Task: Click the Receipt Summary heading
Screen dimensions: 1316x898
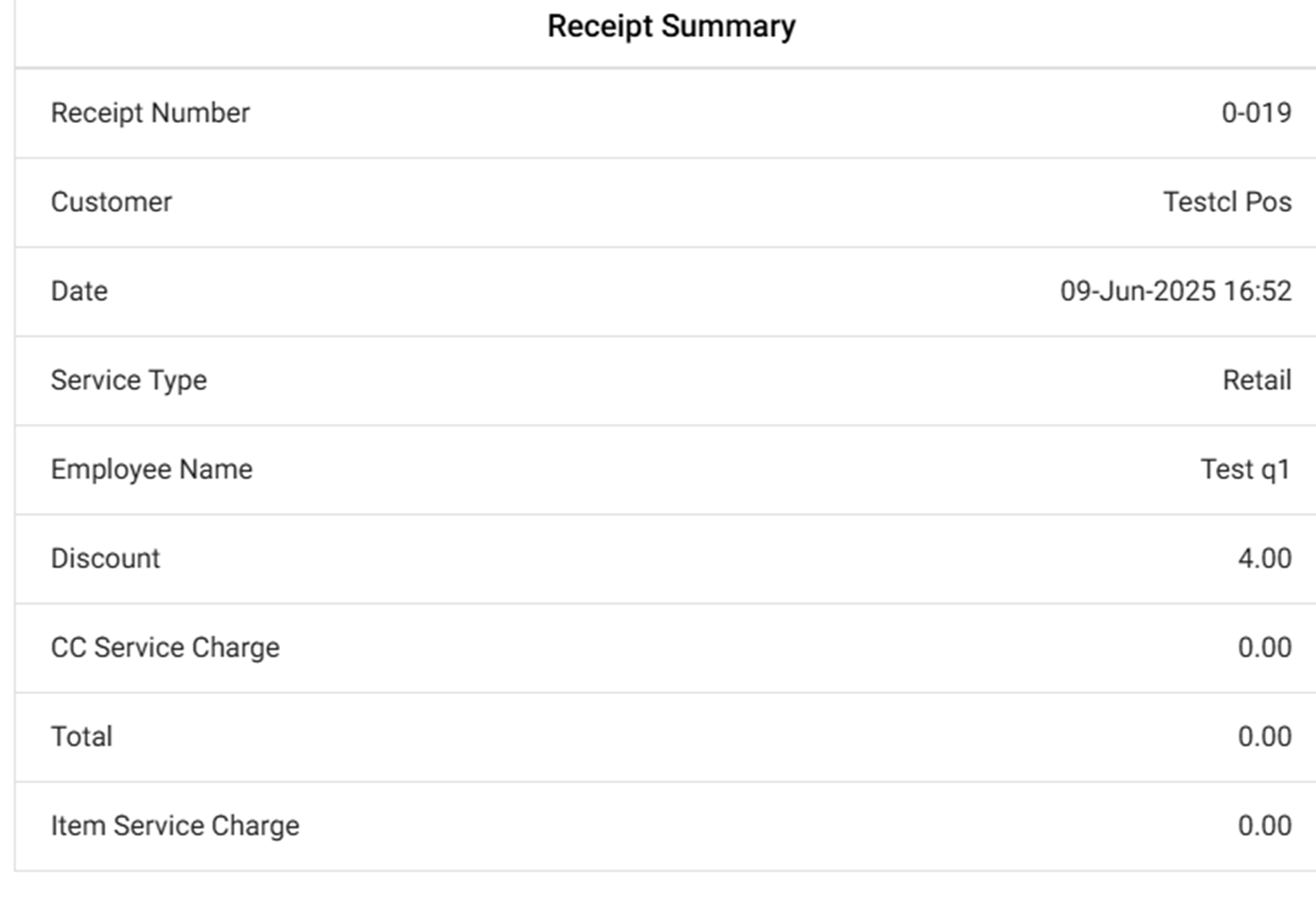Action: tap(671, 27)
